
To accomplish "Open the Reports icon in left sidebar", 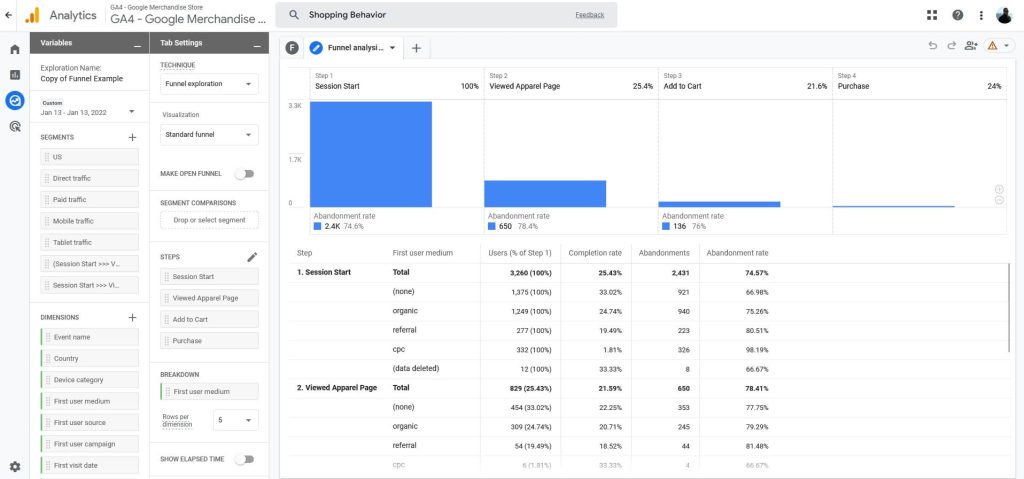I will pos(14,74).
